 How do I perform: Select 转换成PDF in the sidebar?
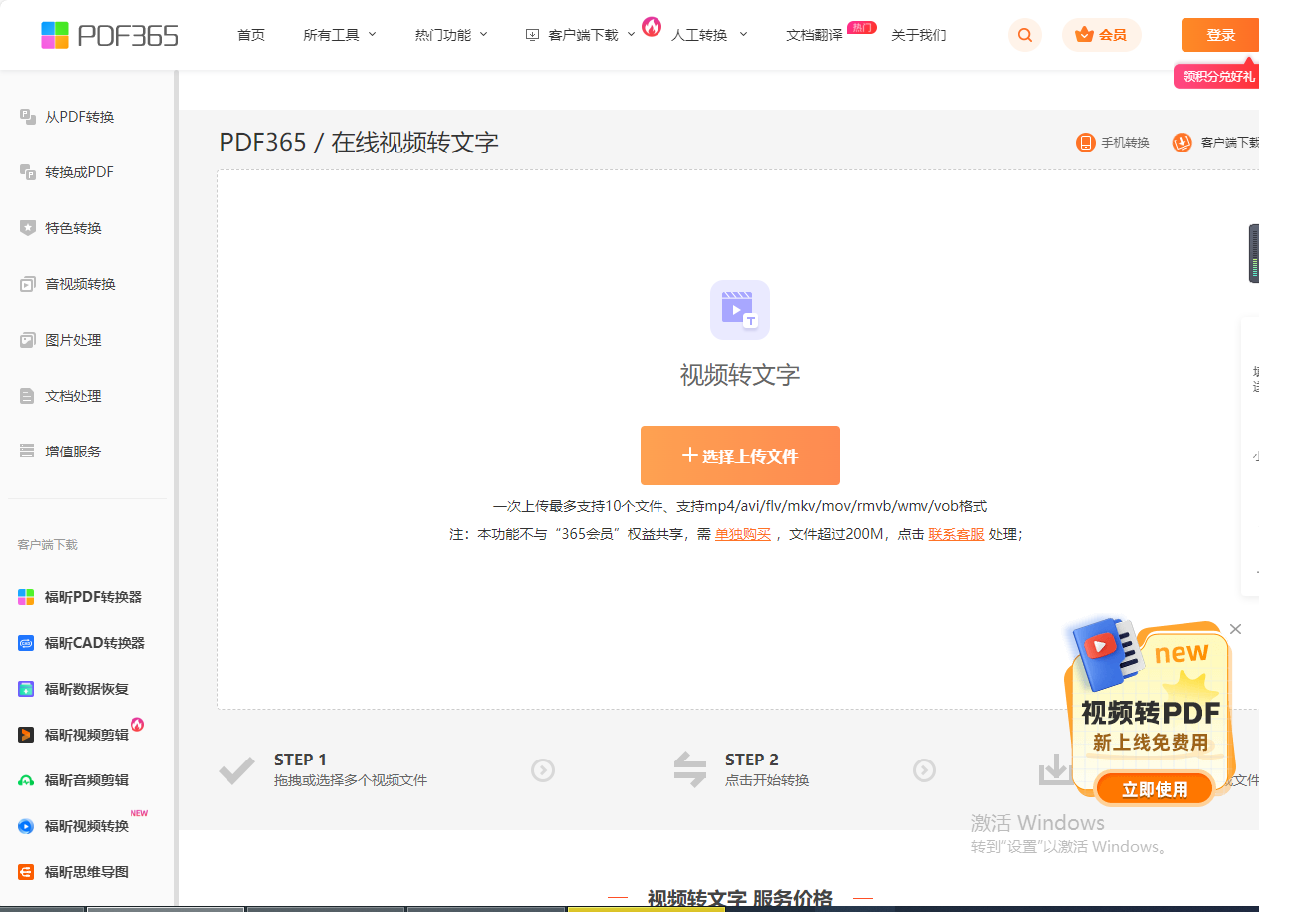coord(79,172)
